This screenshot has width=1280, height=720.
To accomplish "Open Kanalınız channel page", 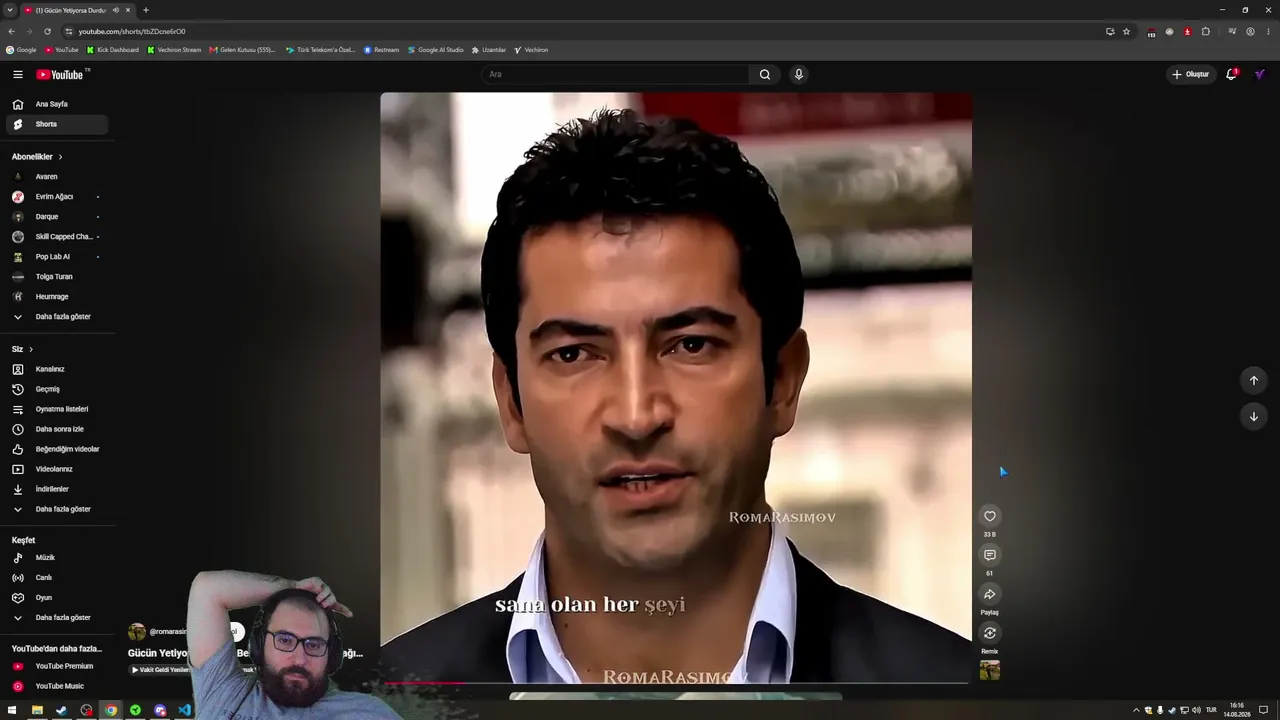I will click(x=57, y=369).
